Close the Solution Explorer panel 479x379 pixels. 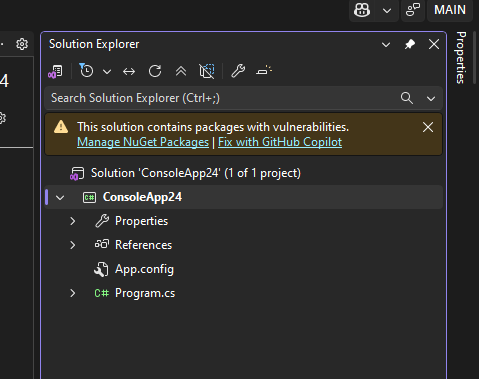pyautogui.click(x=434, y=44)
